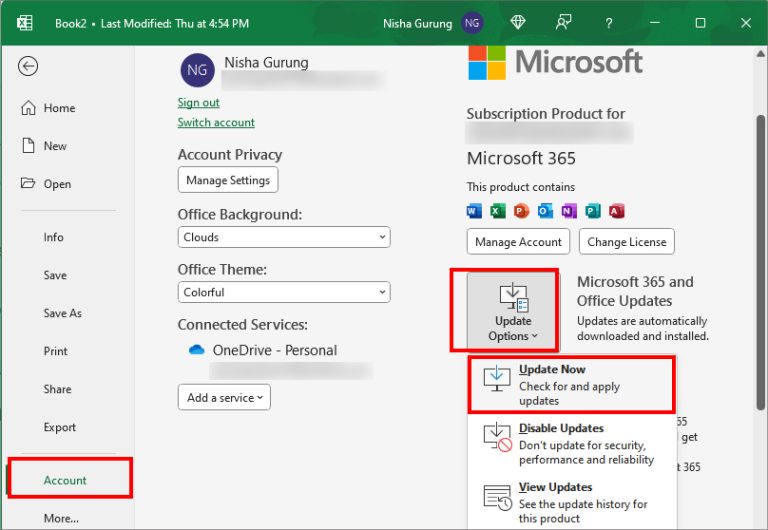Click the Manage Settings button
The height and width of the screenshot is (530, 768).
coord(228,180)
